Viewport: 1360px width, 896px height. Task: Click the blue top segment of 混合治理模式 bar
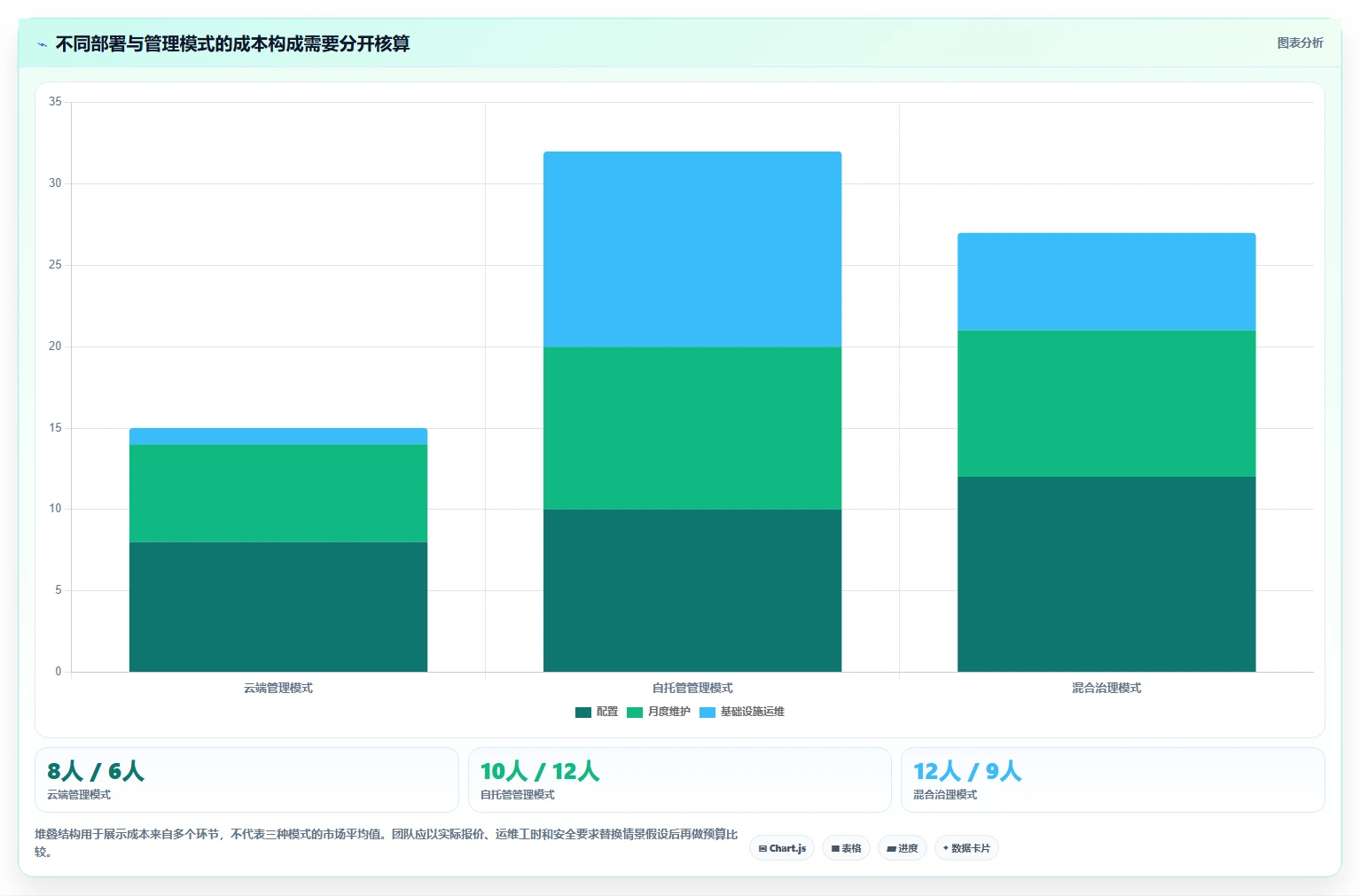(1106, 282)
